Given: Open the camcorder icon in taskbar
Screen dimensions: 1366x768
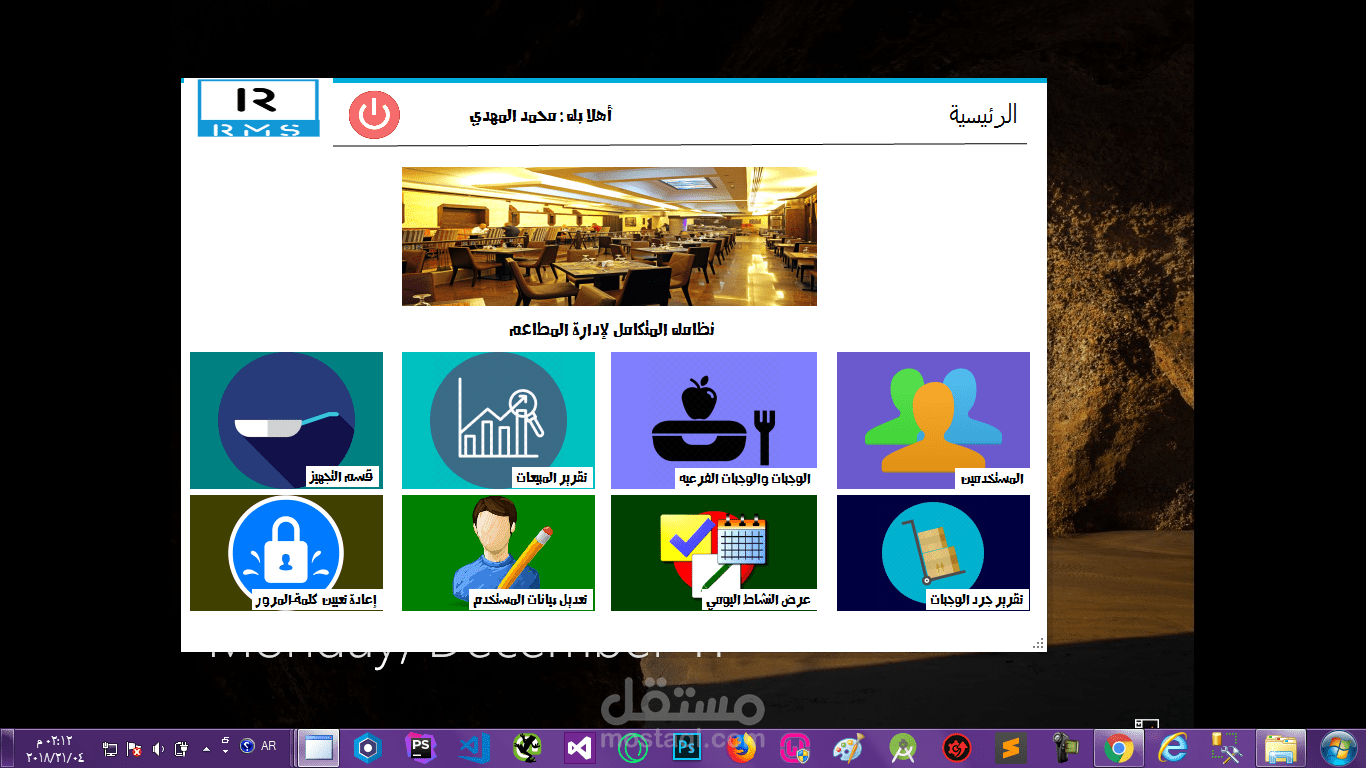Looking at the screenshot, I should coord(1065,748).
